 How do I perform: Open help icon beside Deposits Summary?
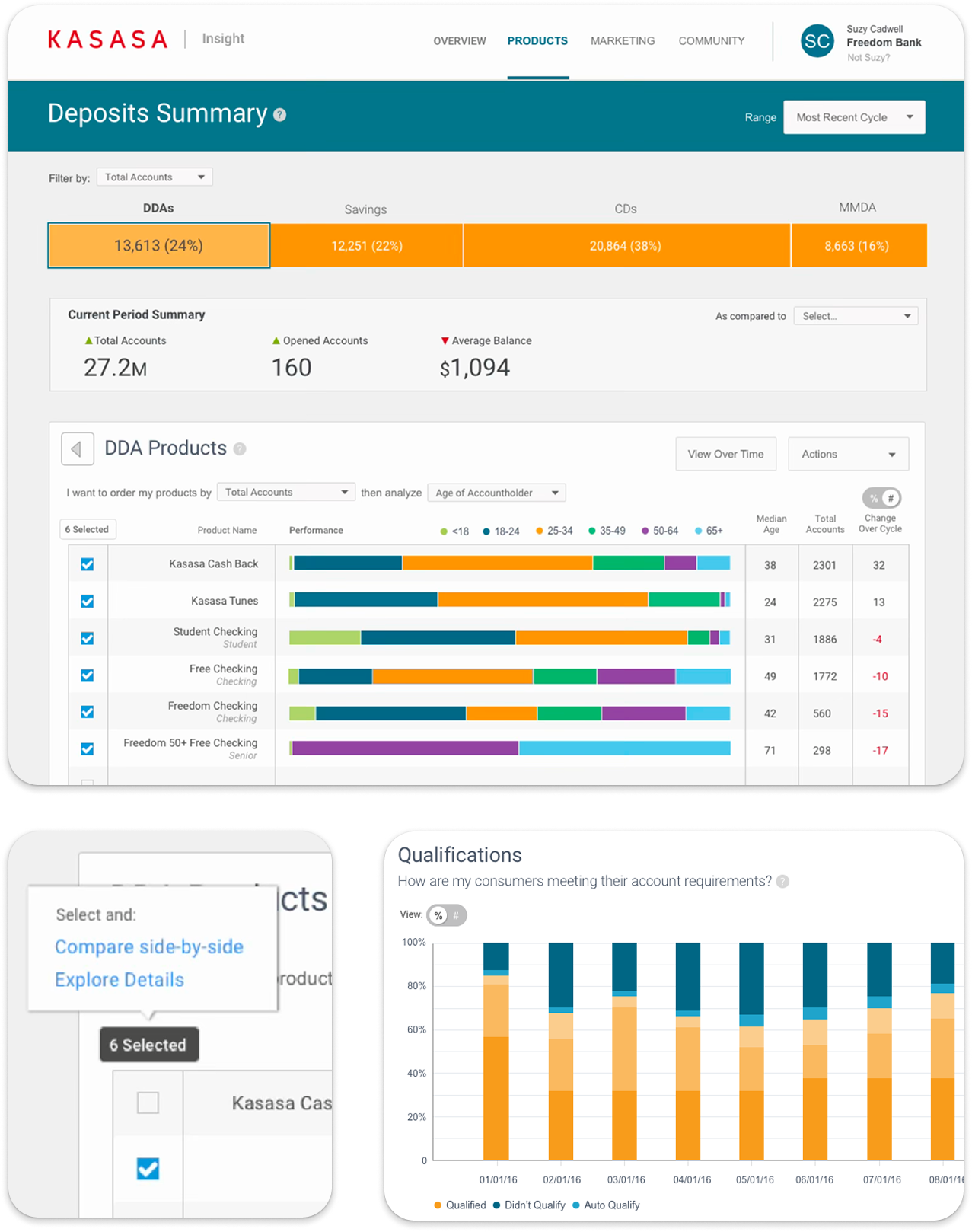pos(280,115)
